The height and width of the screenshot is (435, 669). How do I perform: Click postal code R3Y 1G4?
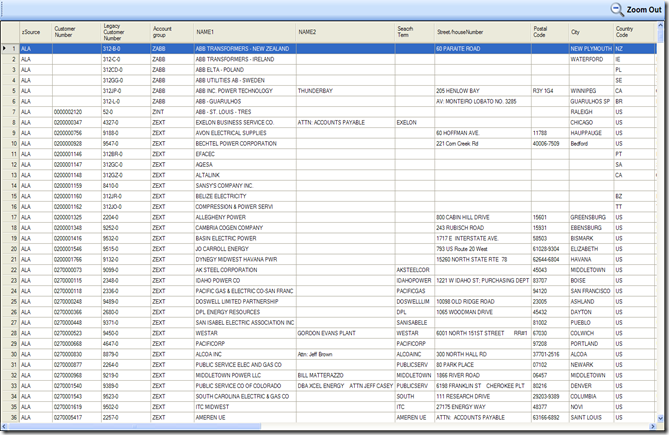550,91
